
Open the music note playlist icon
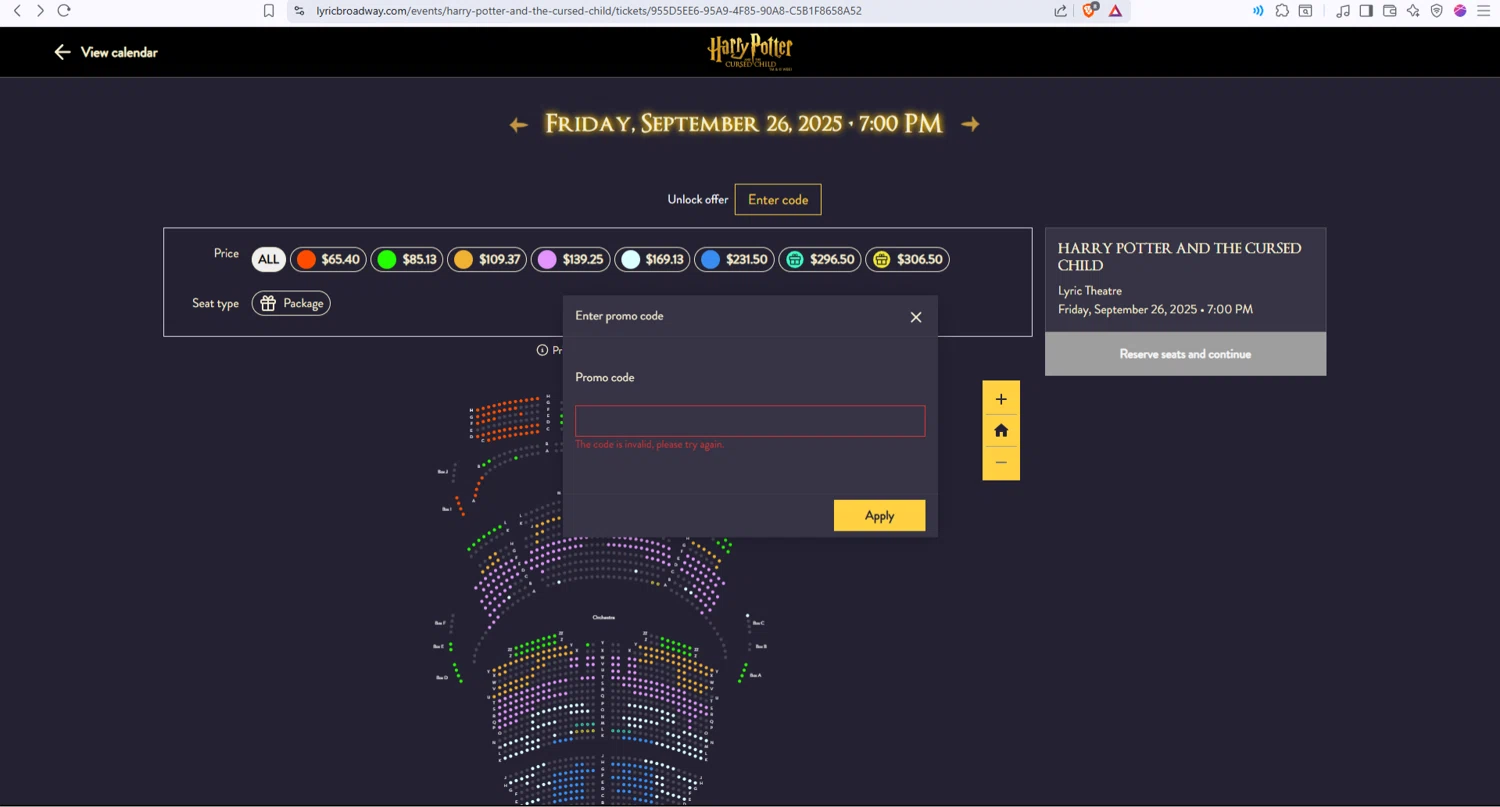coord(1342,11)
